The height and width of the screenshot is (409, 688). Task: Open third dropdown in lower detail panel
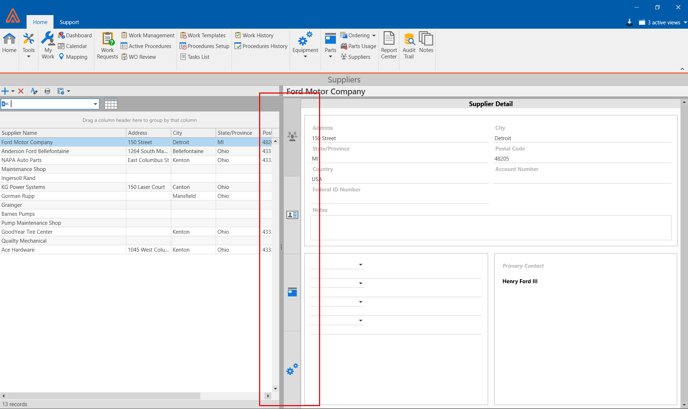pyautogui.click(x=361, y=302)
